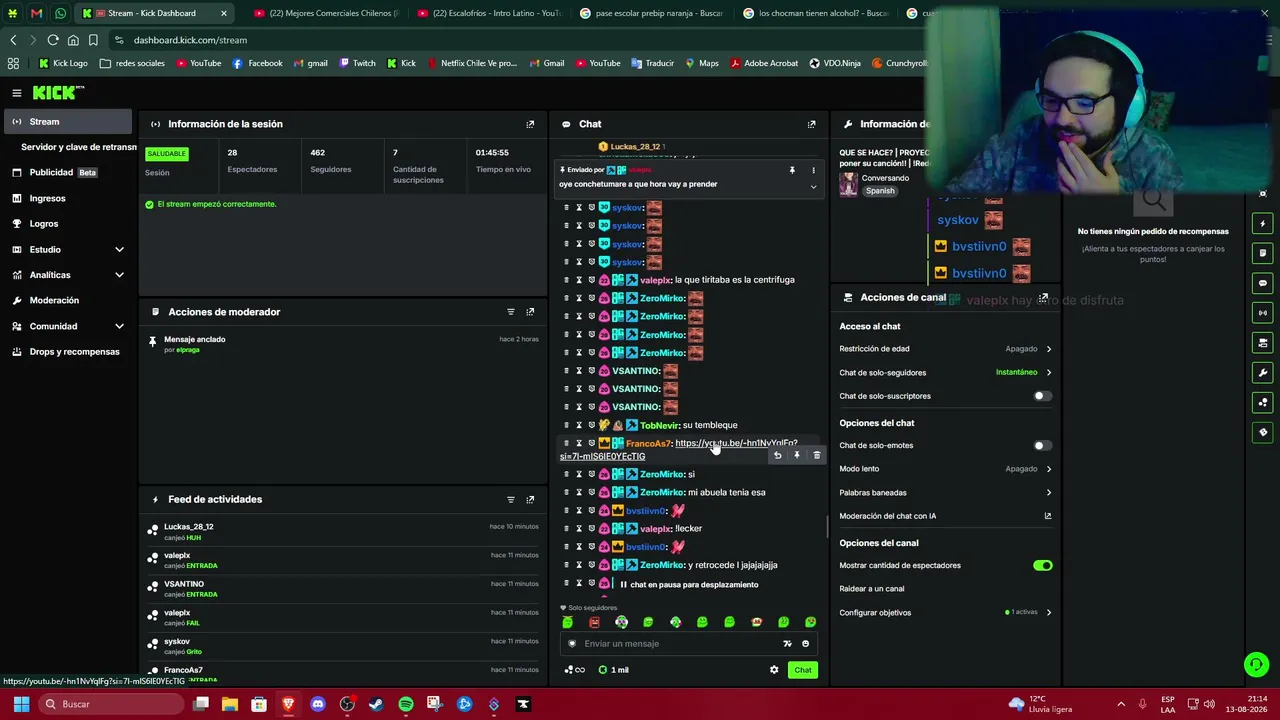Filter the Feed de actividades list
This screenshot has width=1280, height=720.
(511, 499)
